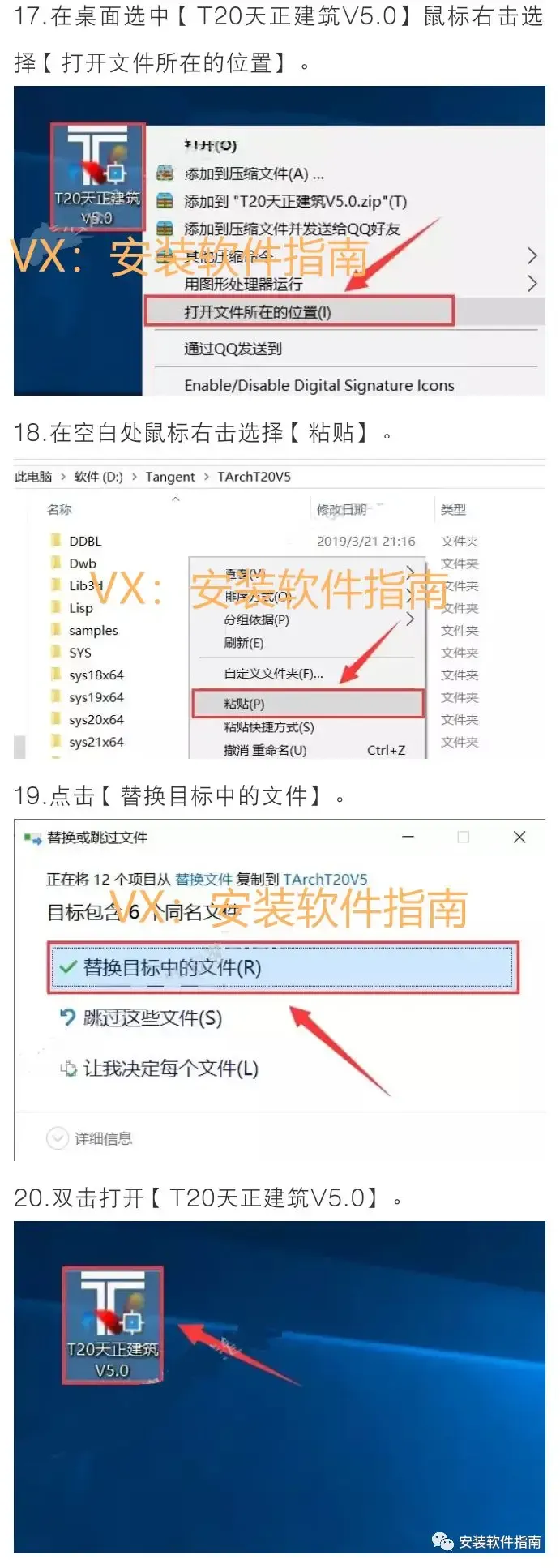The width and height of the screenshot is (560, 1568).
Task: Choose 替换目标中的文件(R) option
Action: (x=282, y=967)
